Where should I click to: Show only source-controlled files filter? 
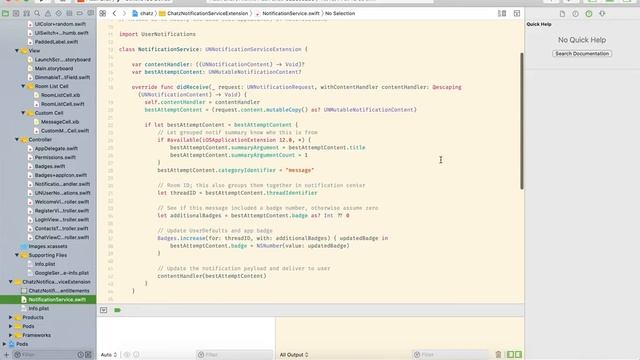point(88,355)
